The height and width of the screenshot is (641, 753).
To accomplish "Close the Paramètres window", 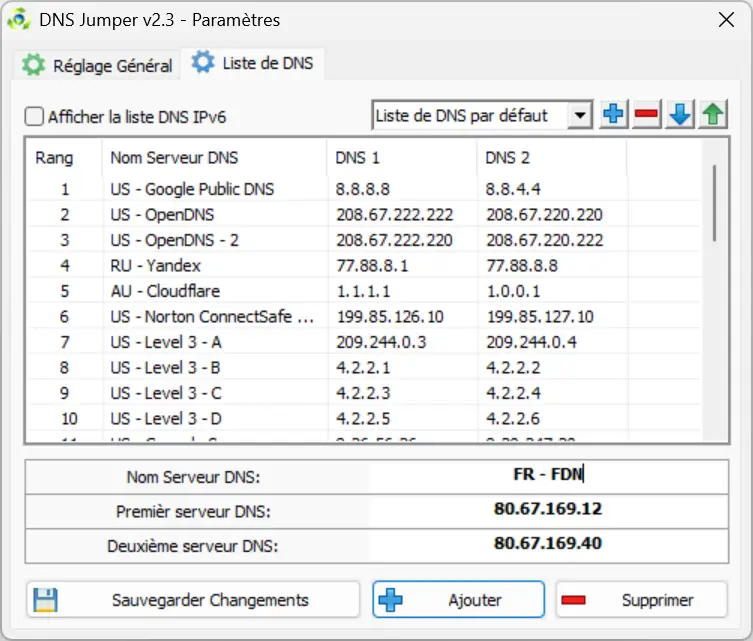I will (726, 20).
